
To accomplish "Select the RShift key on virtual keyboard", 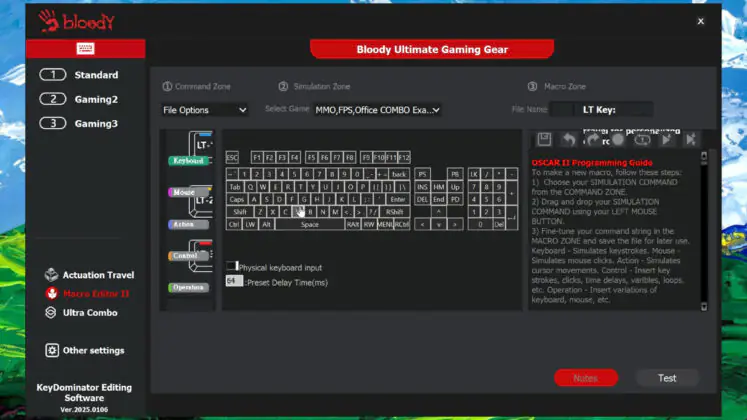I will coord(394,212).
